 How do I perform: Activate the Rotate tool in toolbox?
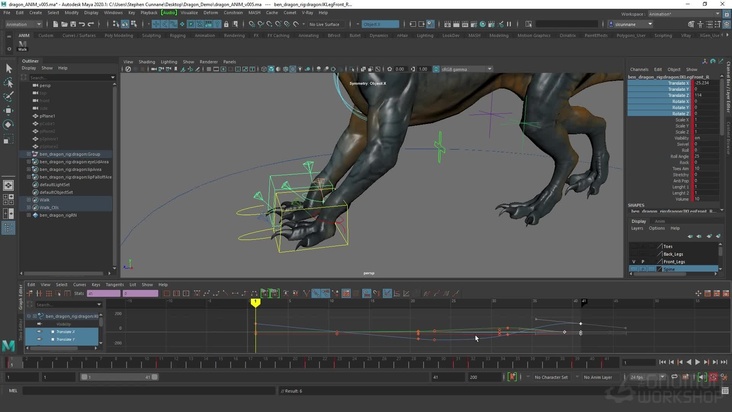[8, 125]
